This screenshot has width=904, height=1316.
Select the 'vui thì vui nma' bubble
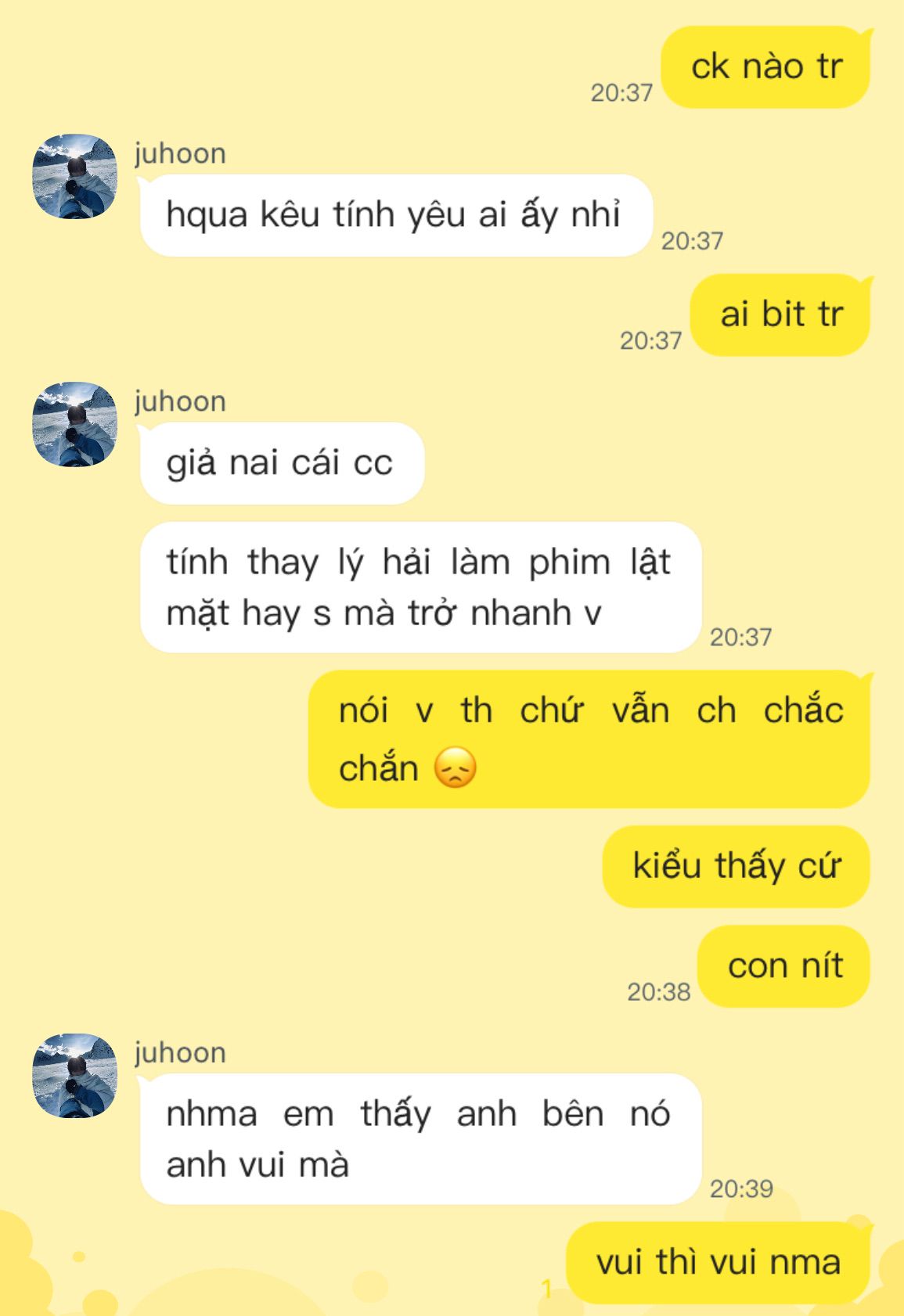pyautogui.click(x=719, y=1262)
